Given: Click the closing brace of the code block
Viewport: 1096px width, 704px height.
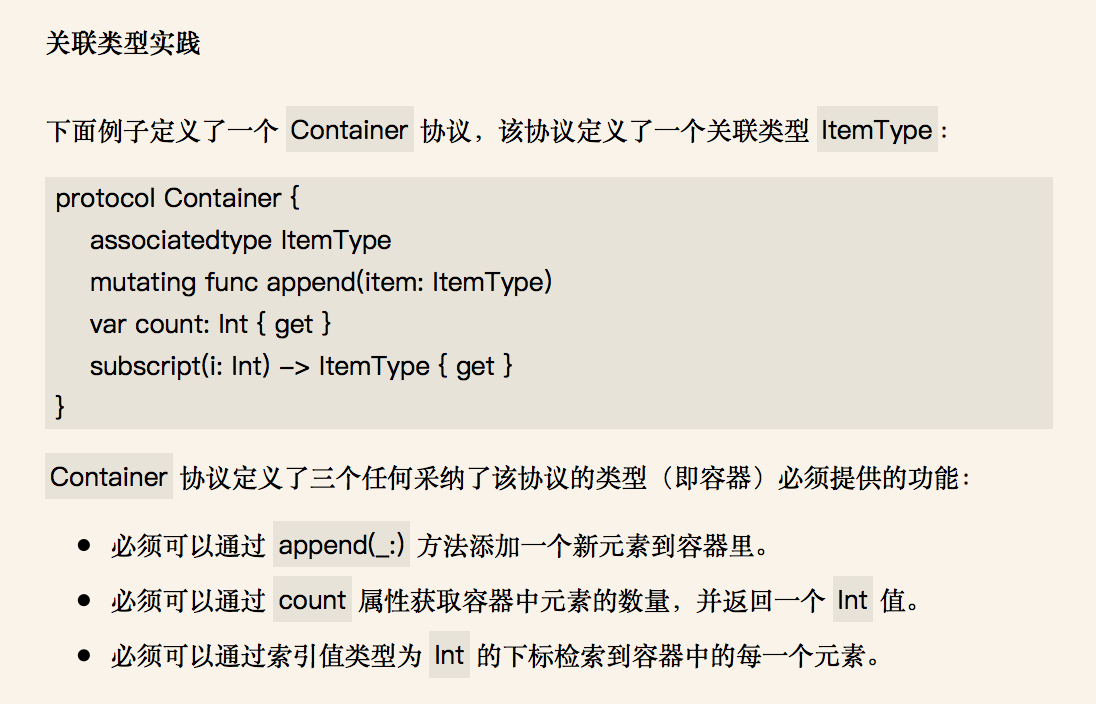Looking at the screenshot, I should pyautogui.click(x=60, y=406).
